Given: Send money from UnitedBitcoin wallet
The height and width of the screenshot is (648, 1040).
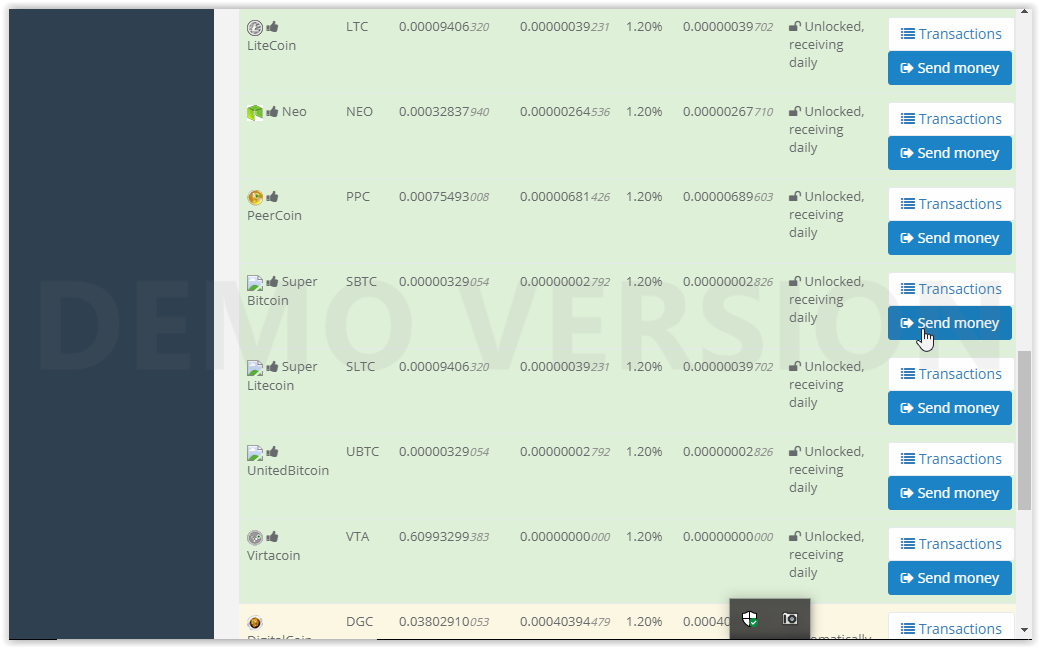Looking at the screenshot, I should [x=950, y=492].
